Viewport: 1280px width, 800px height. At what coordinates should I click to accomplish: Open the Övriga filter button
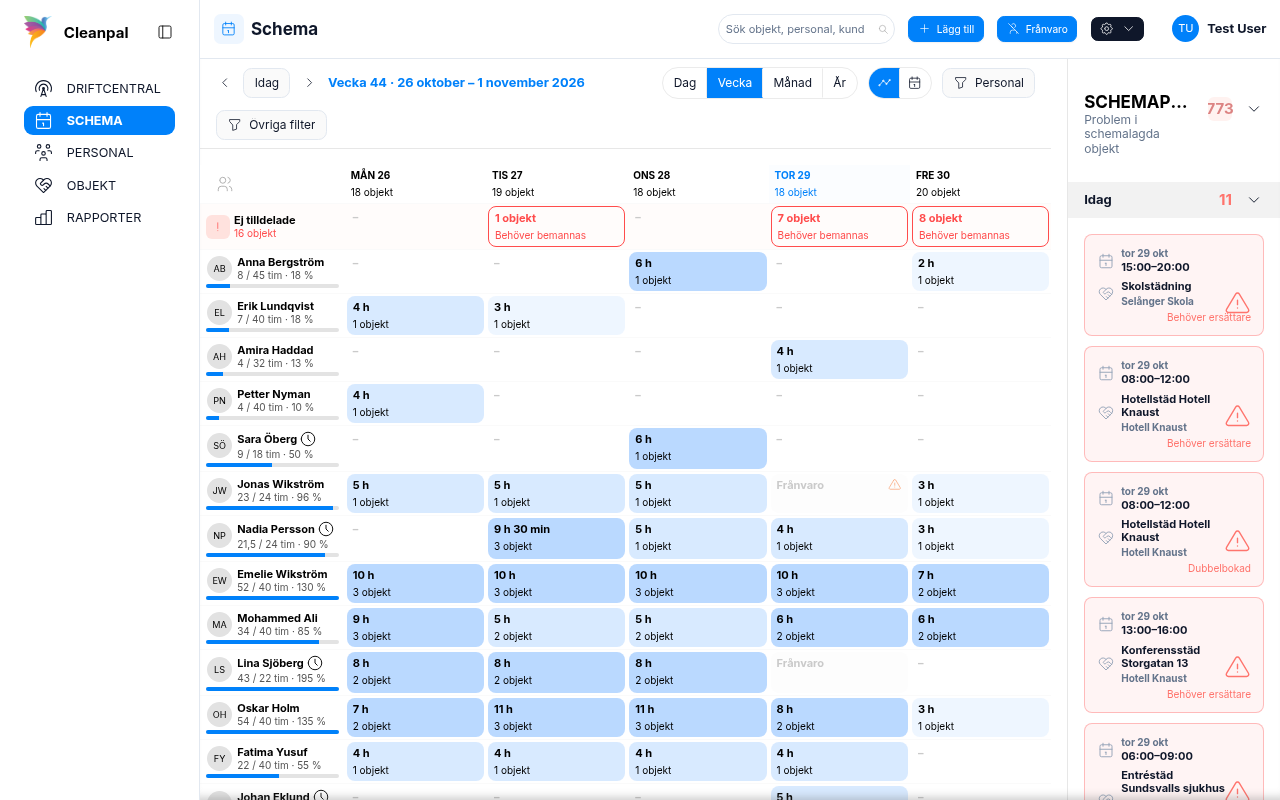point(272,125)
